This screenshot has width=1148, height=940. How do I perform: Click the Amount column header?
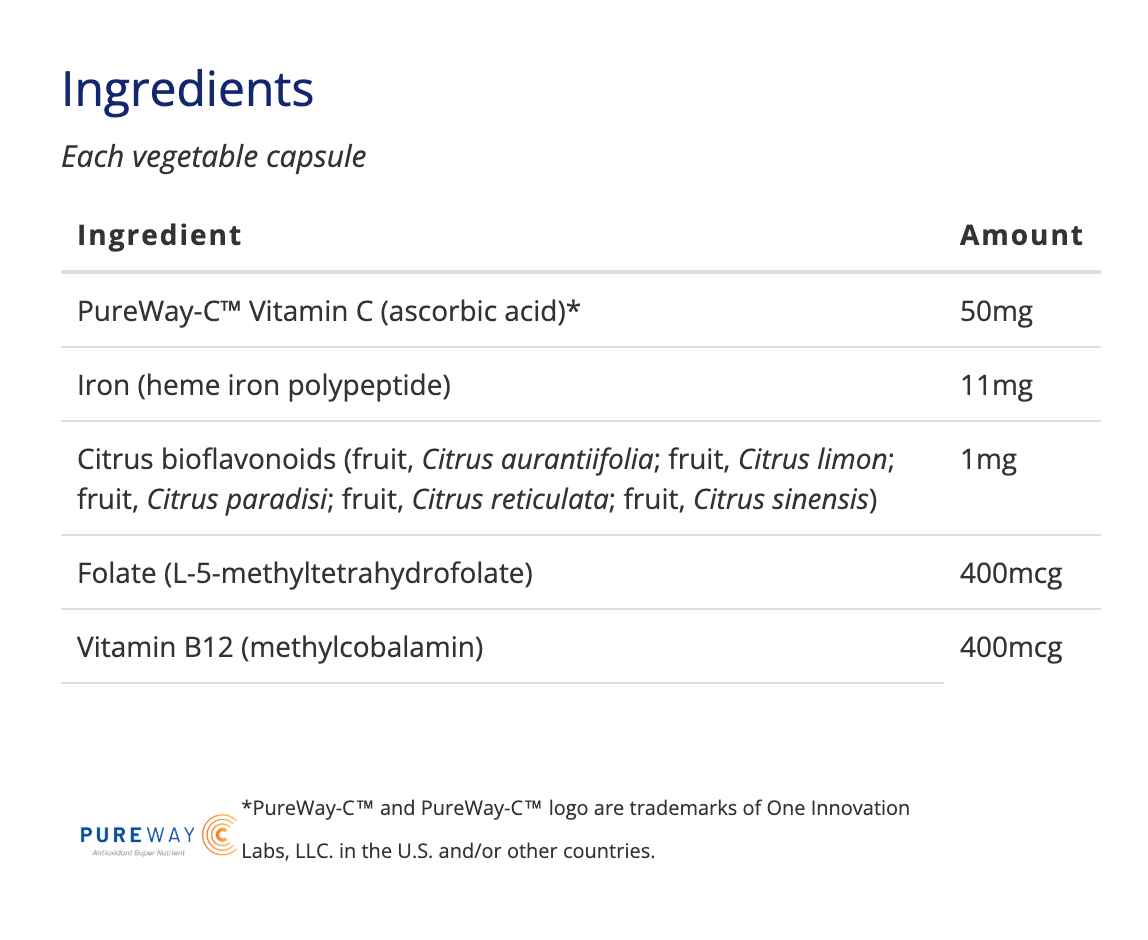tap(1021, 235)
